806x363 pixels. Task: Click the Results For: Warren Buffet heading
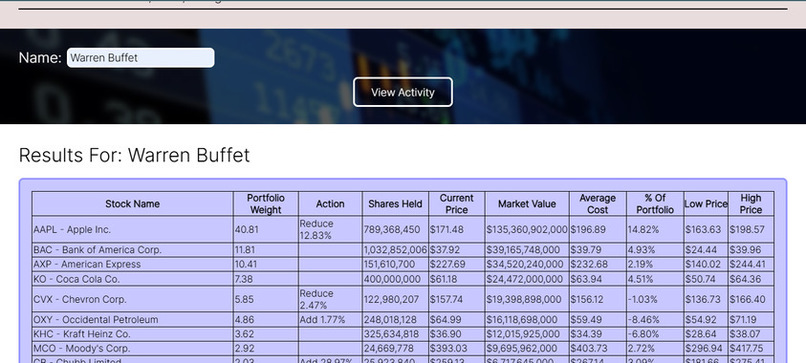(134, 155)
